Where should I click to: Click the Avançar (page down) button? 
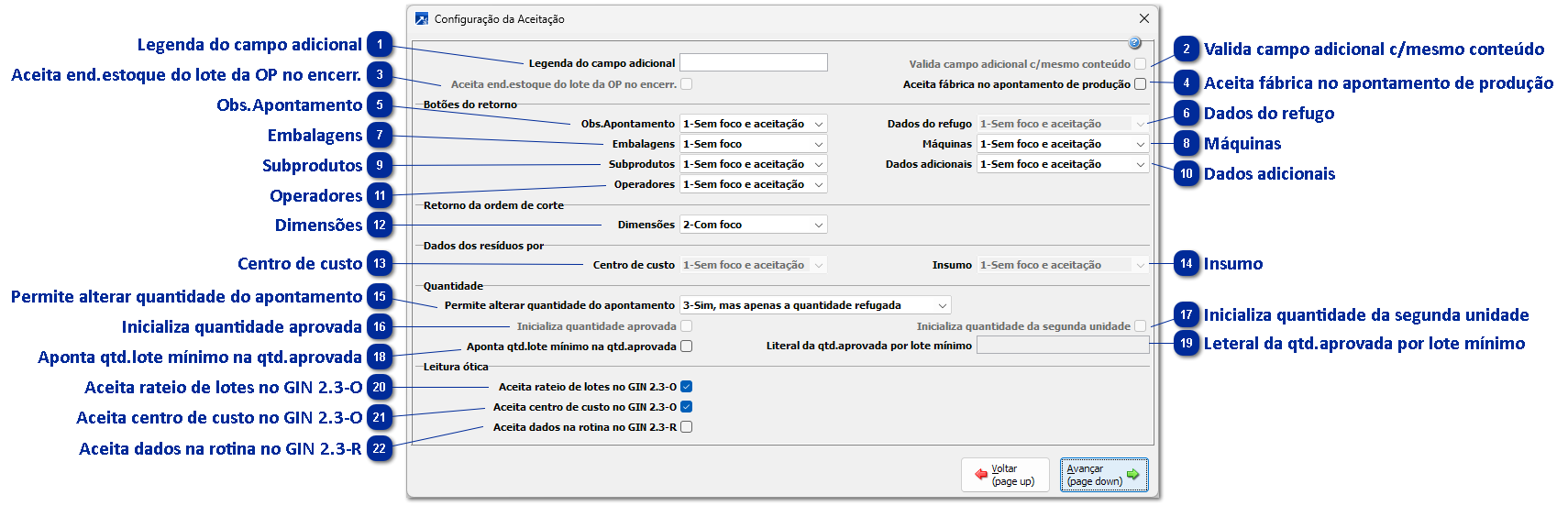tap(1103, 475)
